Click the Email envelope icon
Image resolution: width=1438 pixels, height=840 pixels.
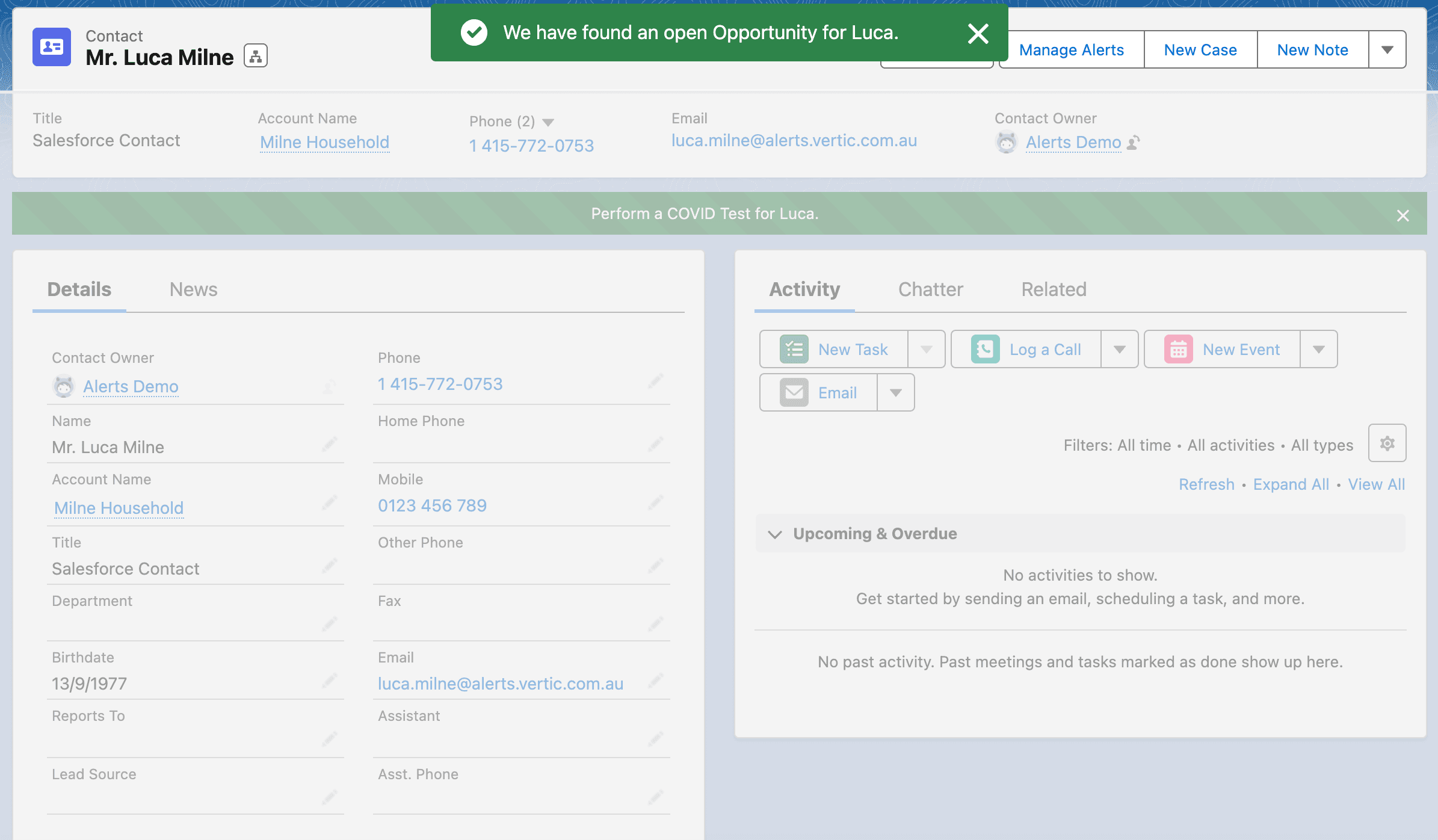pos(794,392)
